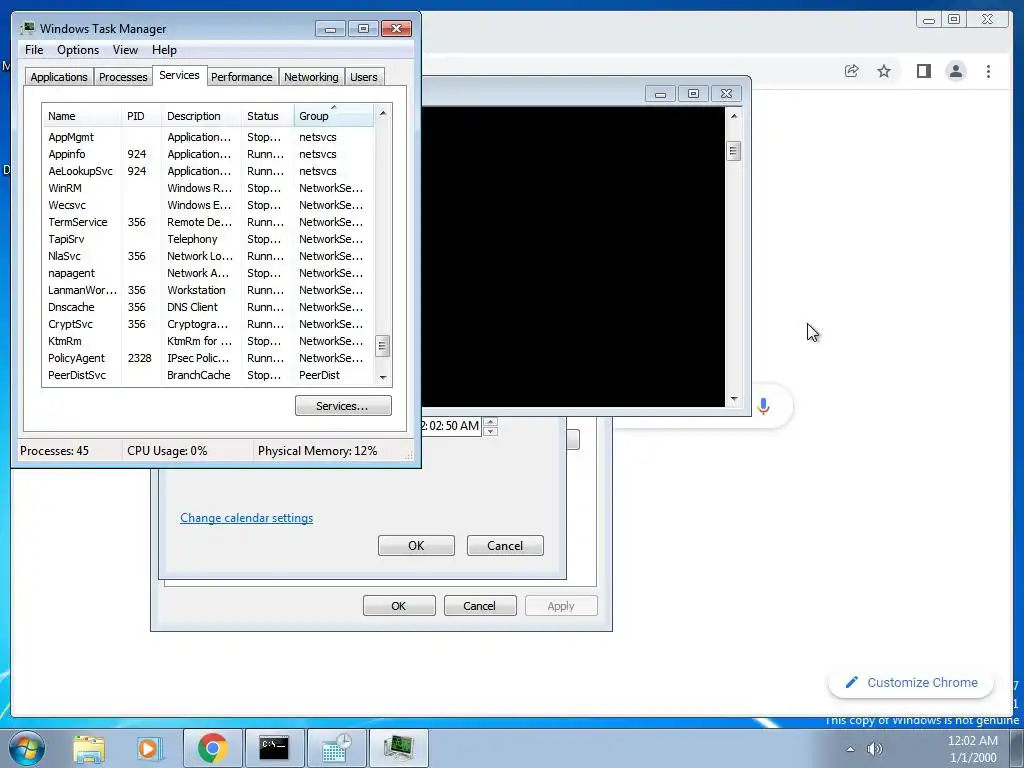
Task: Select the Services tab
Action: 179,75
